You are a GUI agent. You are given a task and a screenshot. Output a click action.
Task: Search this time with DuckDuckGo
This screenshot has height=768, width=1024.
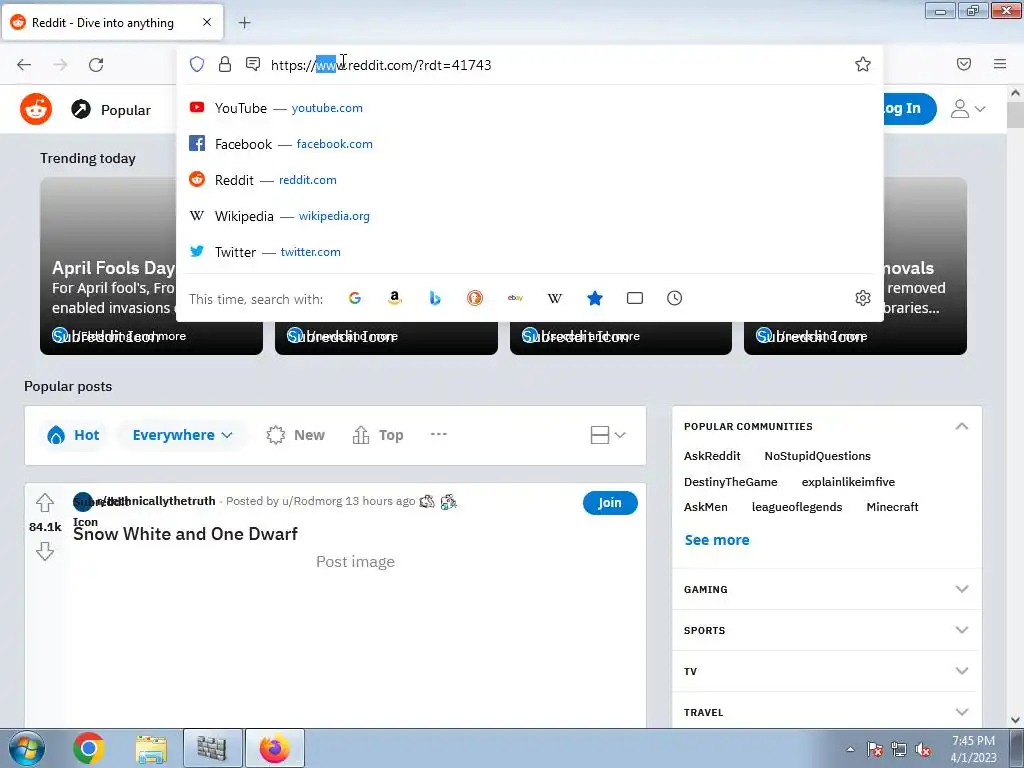(475, 298)
